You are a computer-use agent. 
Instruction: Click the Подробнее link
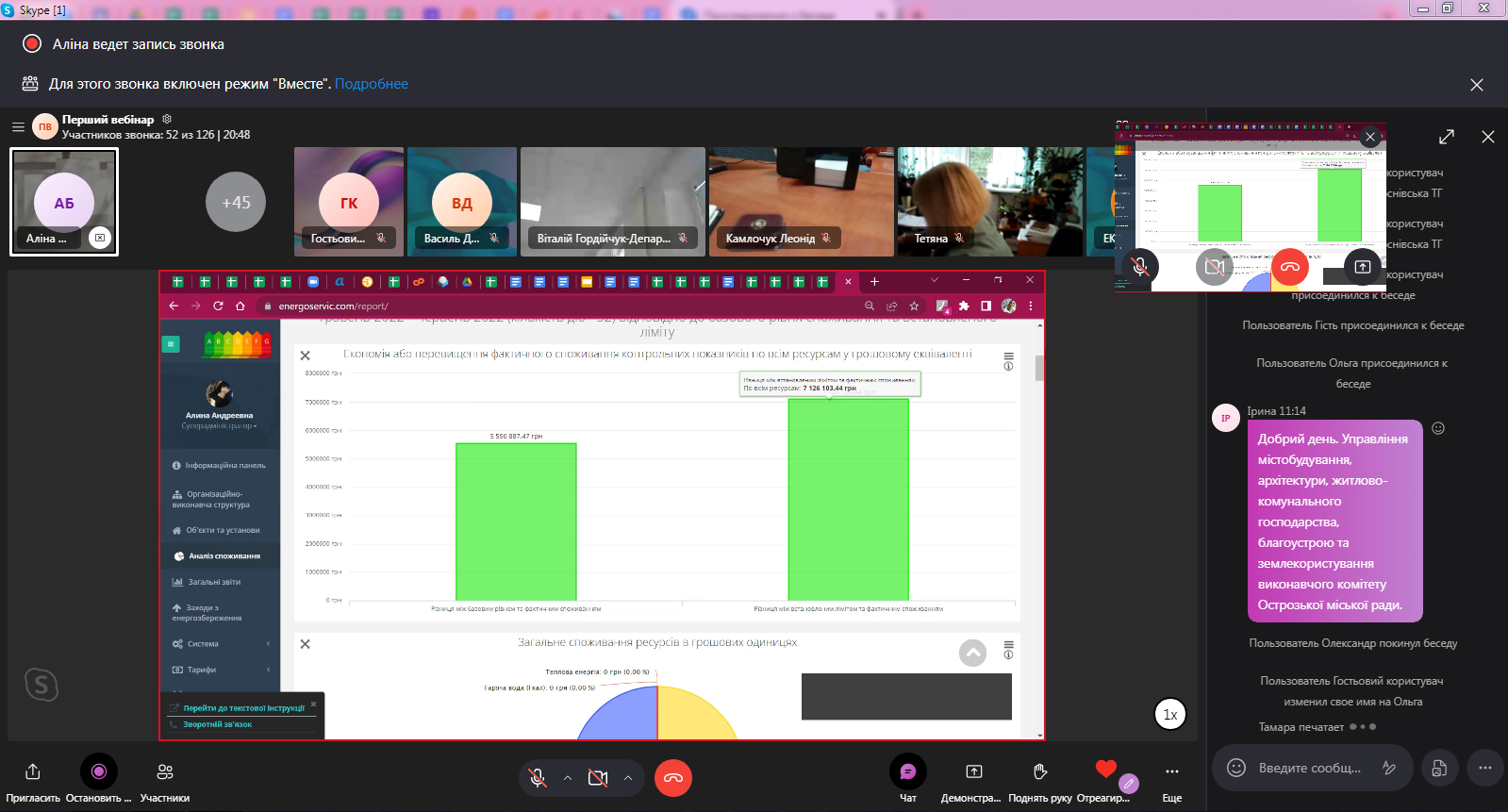372,84
